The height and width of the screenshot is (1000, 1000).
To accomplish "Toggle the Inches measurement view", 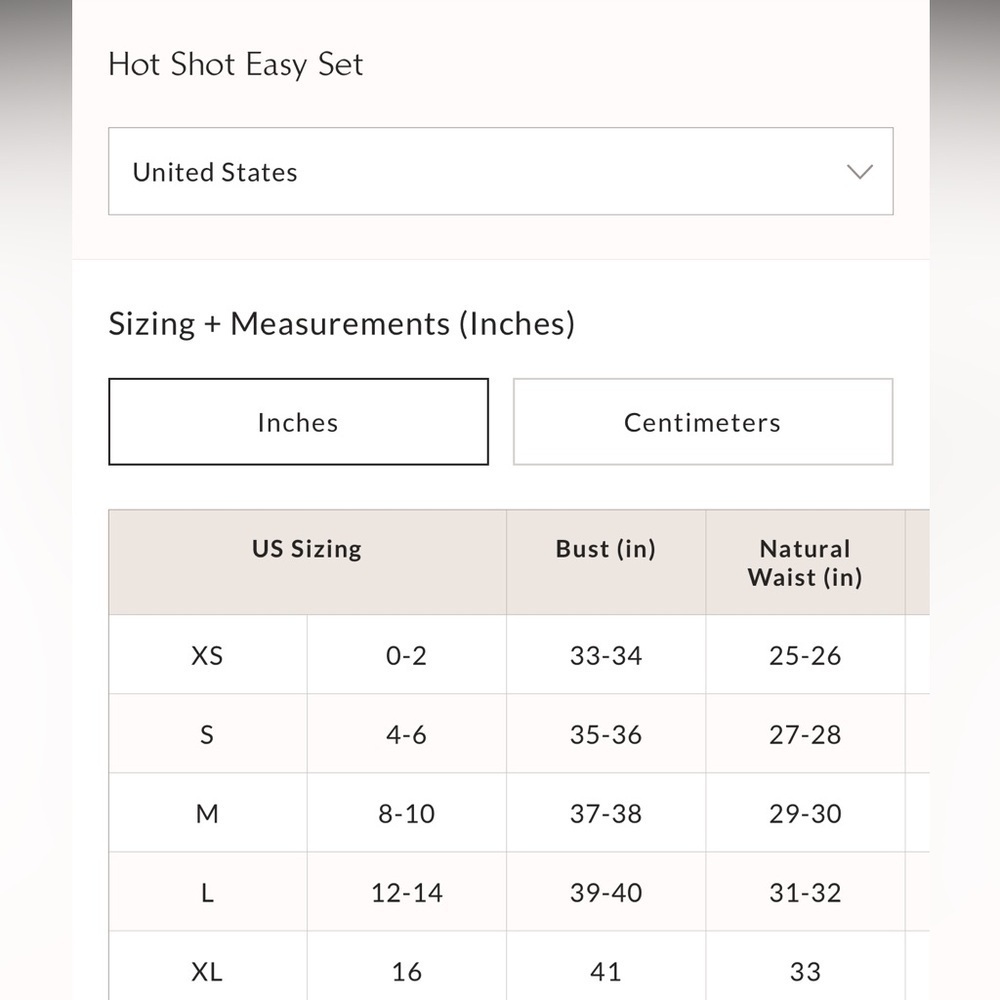I will [x=297, y=421].
